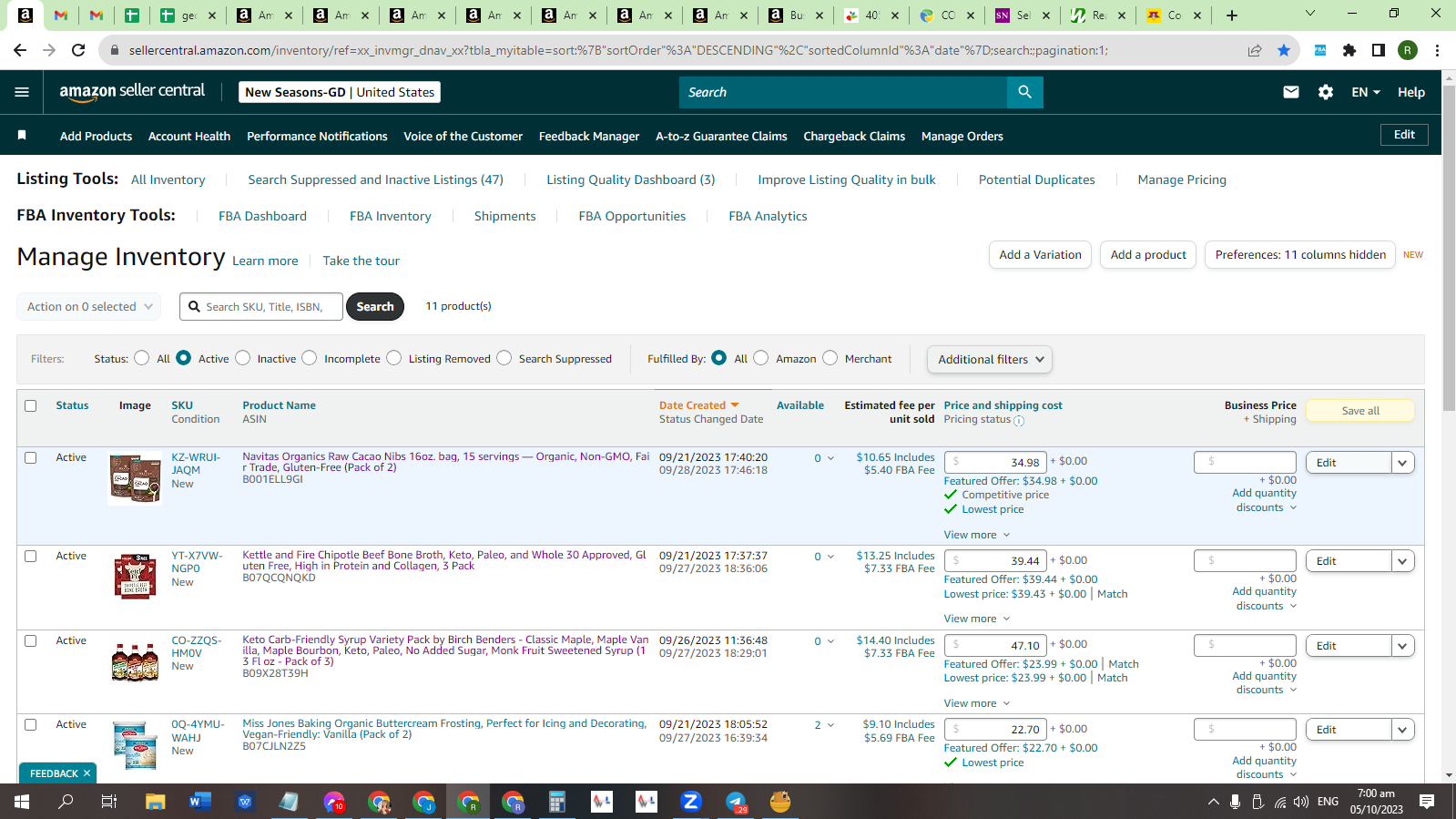Select the Incomplete status filter

[310, 358]
